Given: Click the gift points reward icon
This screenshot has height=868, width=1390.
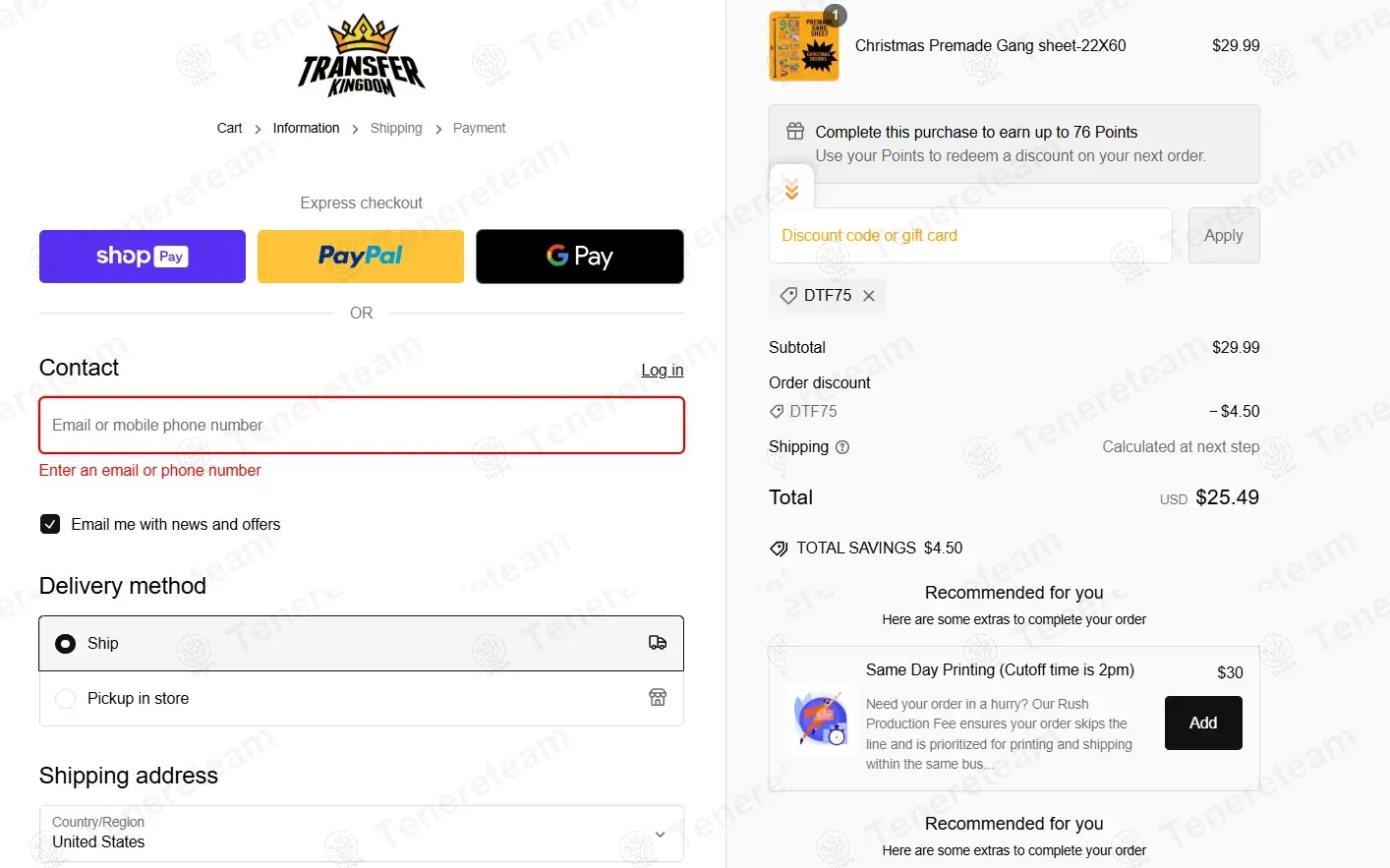Looking at the screenshot, I should (795, 131).
